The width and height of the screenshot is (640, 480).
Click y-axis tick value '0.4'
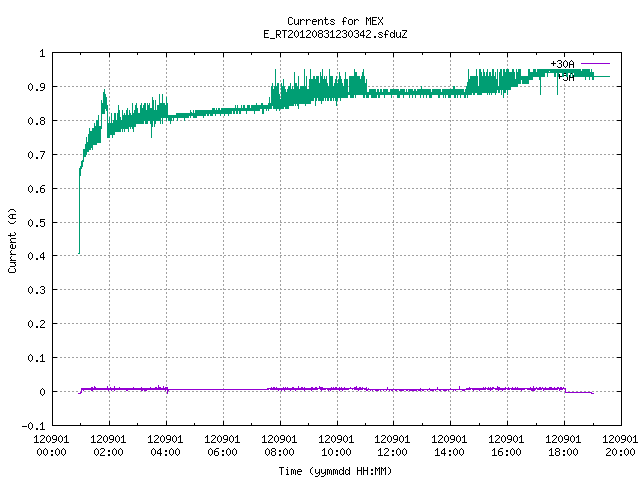pos(36,256)
